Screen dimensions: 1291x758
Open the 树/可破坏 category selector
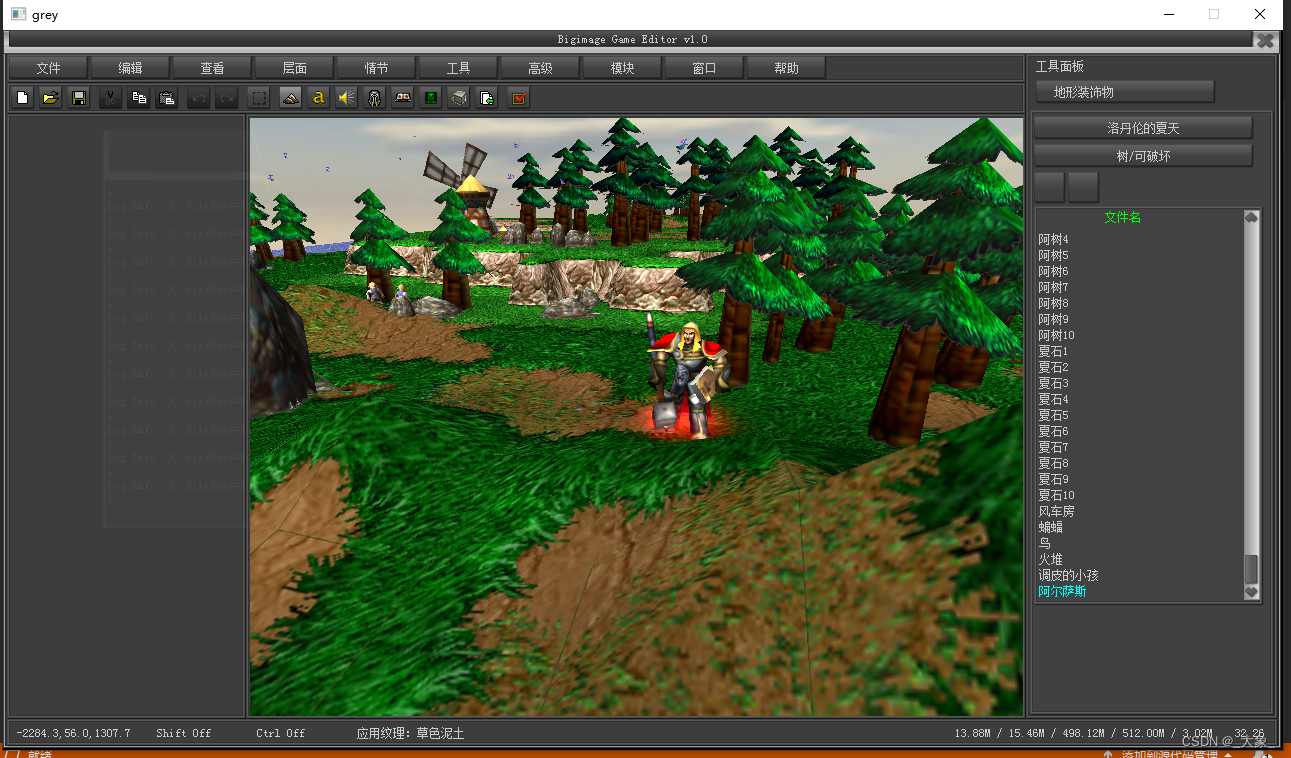(x=1143, y=156)
